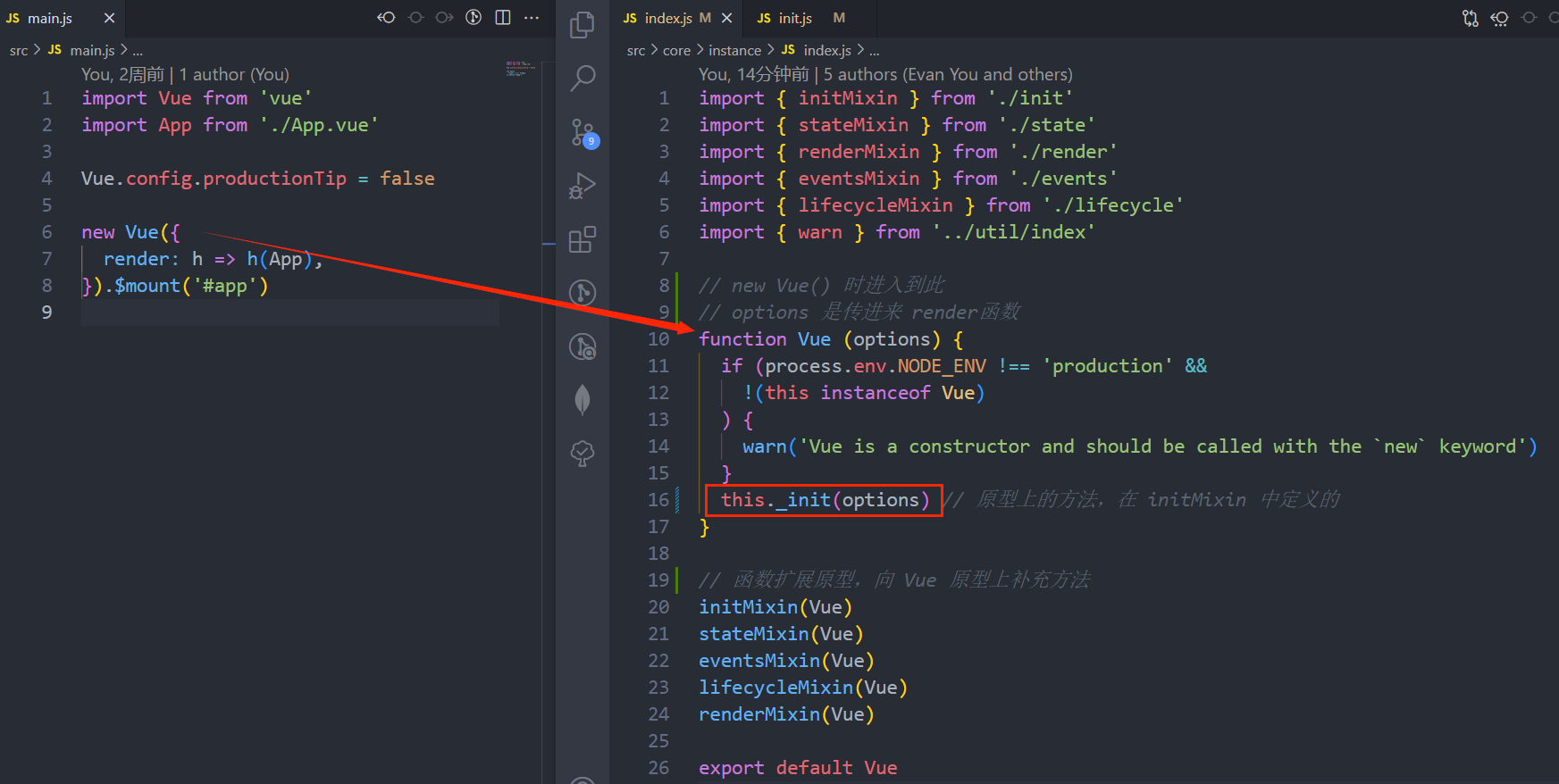Click 'function Vue (options)' declaration
1559x784 pixels.
click(x=820, y=339)
